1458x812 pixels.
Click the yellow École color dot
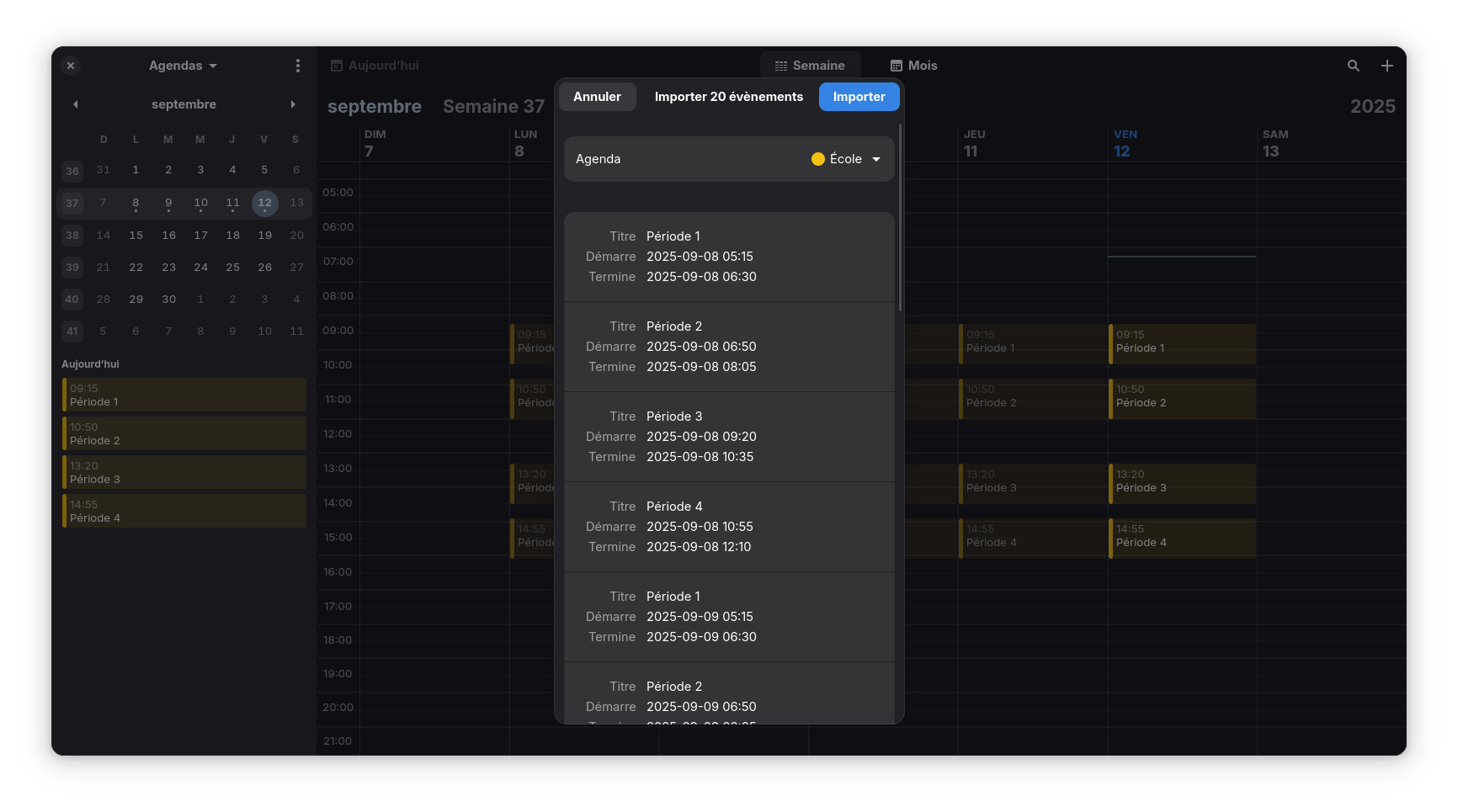[817, 159]
